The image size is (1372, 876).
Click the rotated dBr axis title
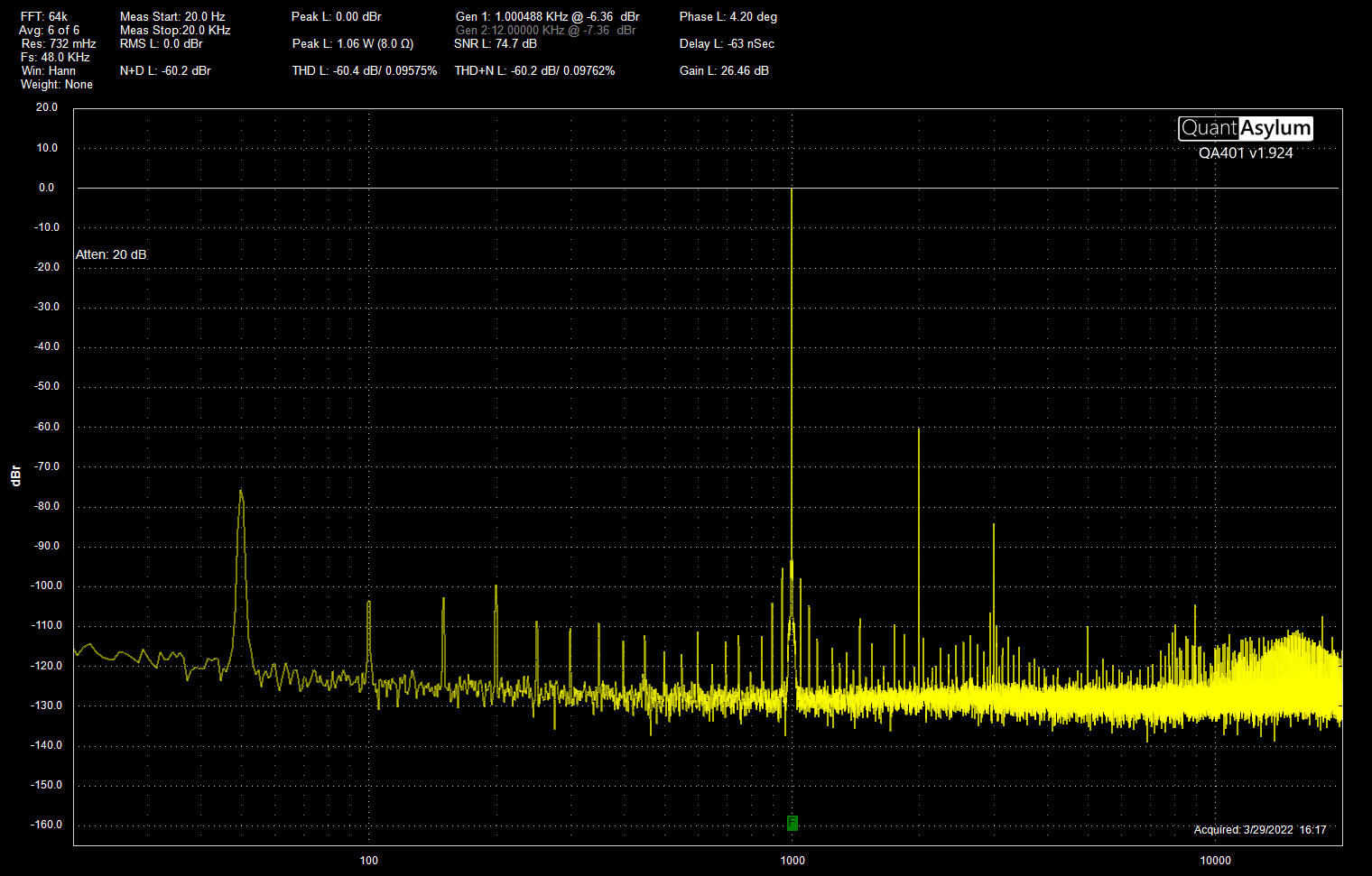(x=15, y=476)
